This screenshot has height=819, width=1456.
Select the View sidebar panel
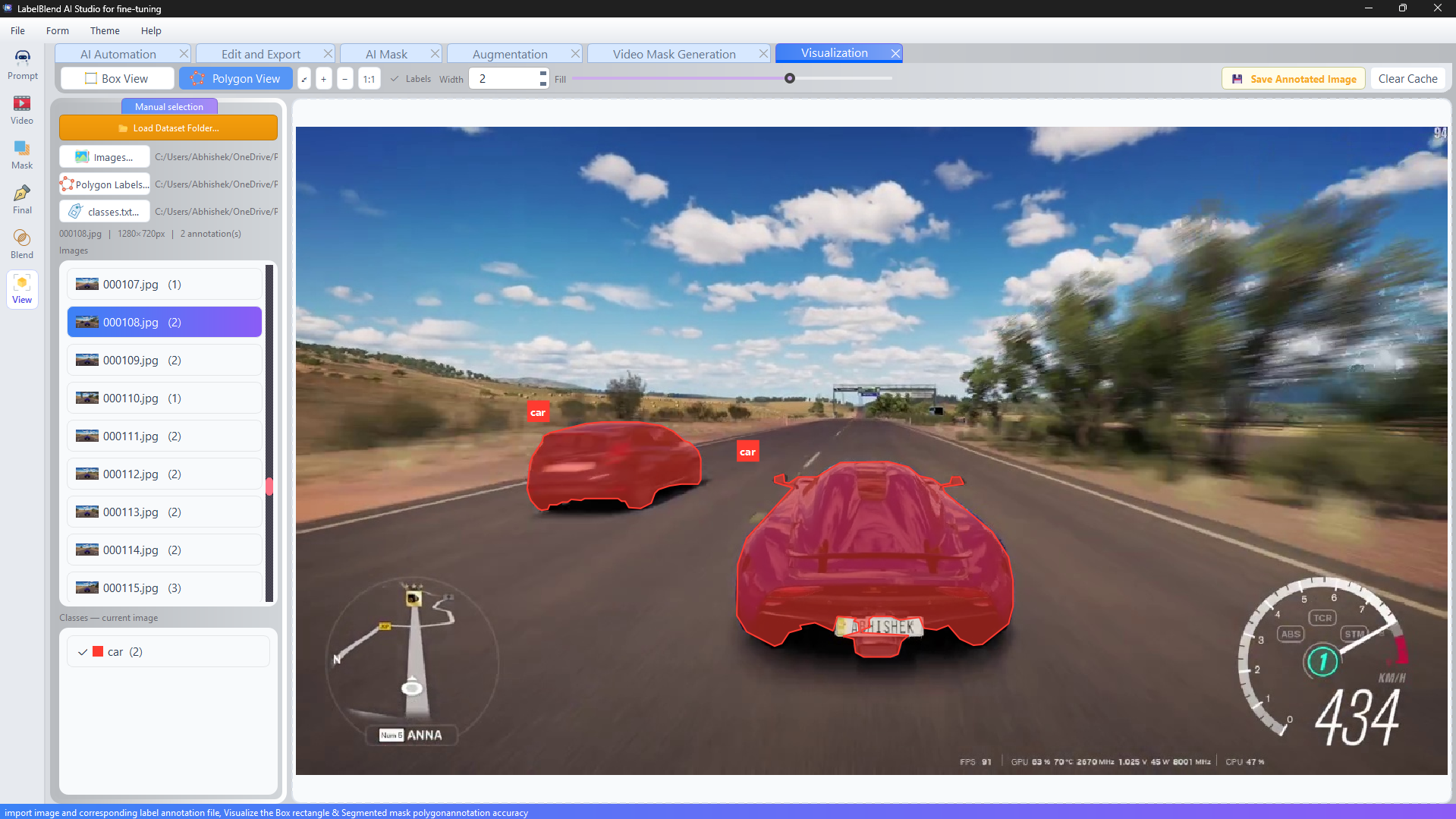22,289
